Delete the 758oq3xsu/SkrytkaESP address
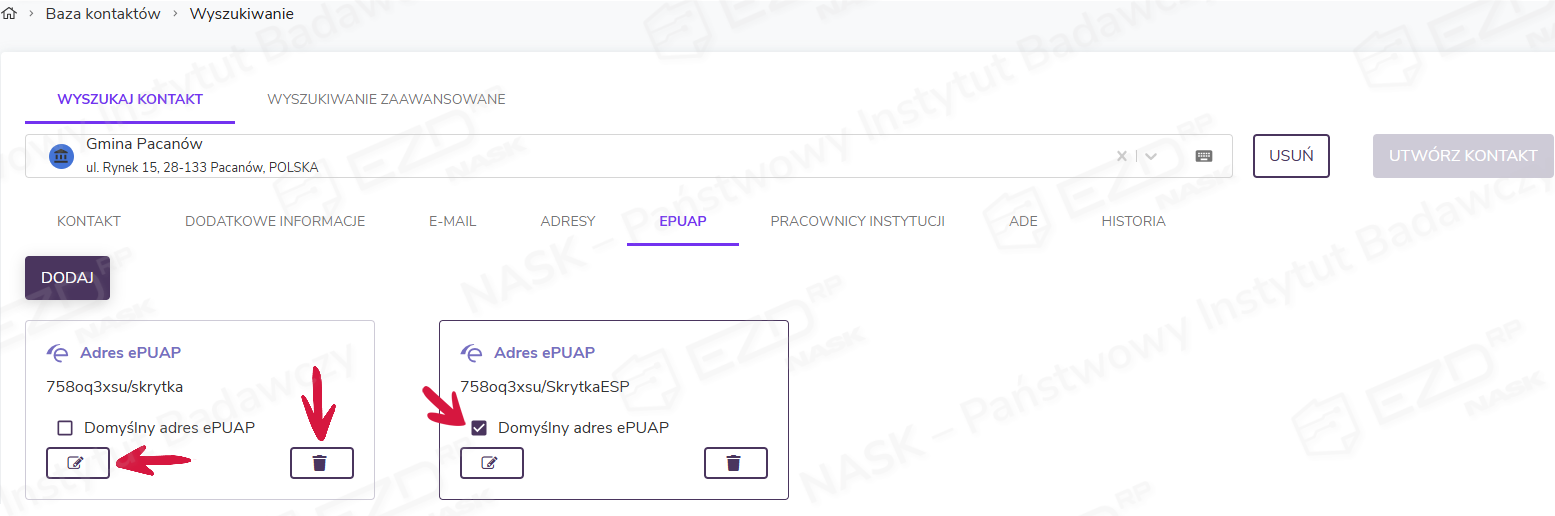The image size is (1555, 516). pyautogui.click(x=735, y=463)
